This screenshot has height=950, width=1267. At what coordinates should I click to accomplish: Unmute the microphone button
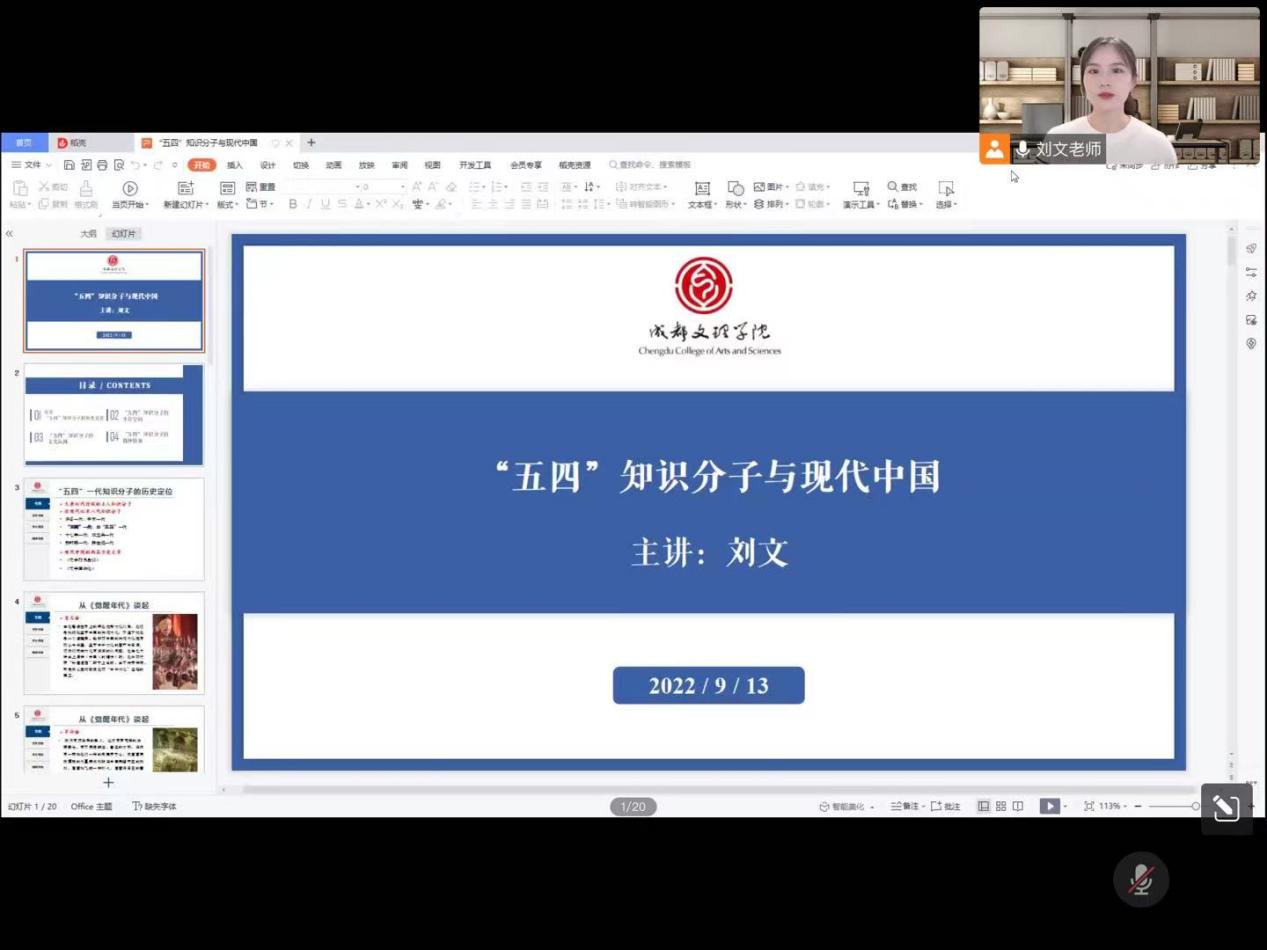pos(1140,880)
